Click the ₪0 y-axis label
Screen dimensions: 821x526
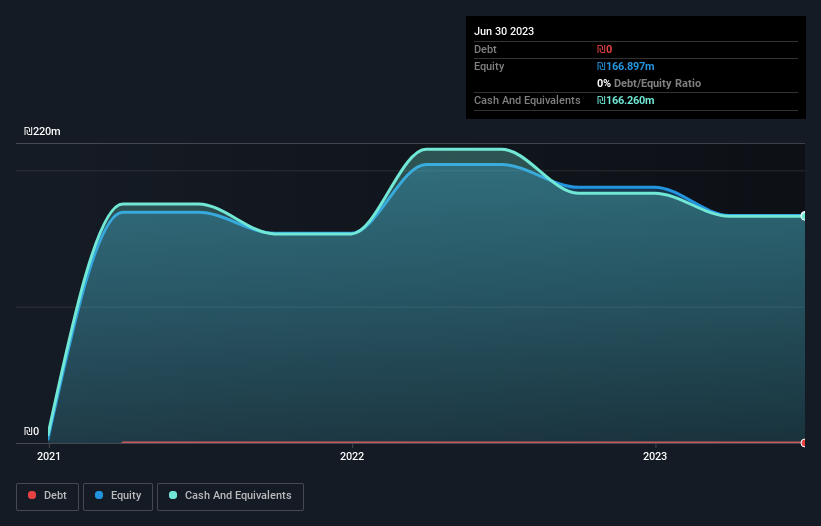pyautogui.click(x=31, y=431)
